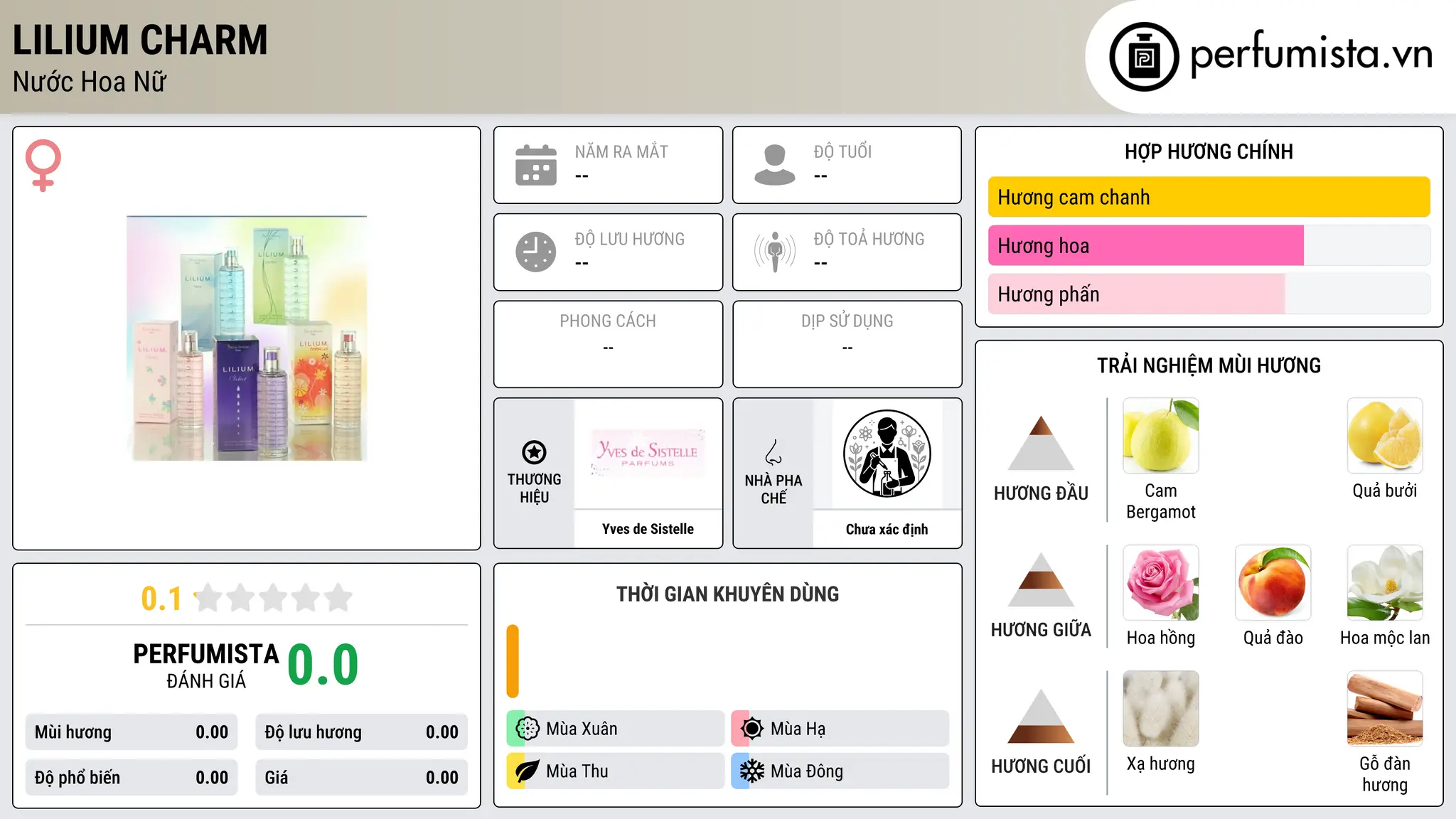Click the Gỗ đàn hương note name
The height and width of the screenshot is (819, 1456).
click(1385, 774)
